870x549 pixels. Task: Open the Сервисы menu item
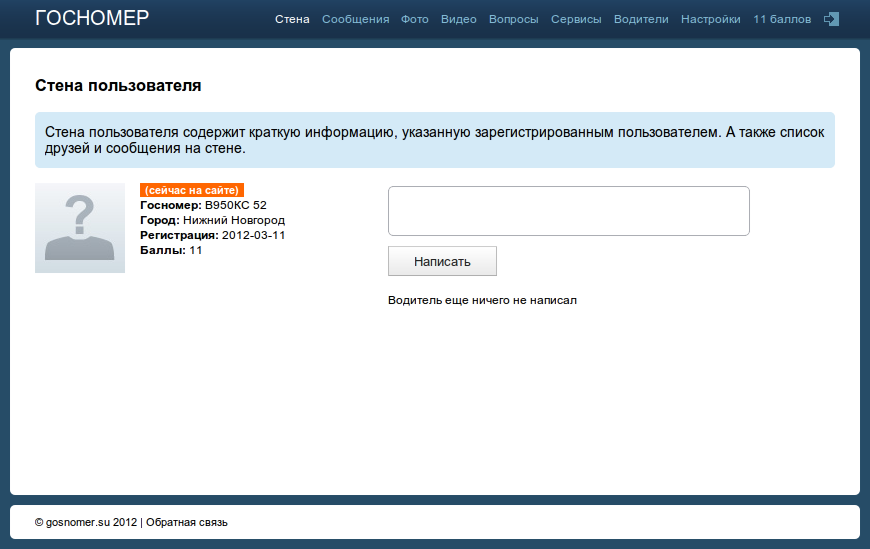576,19
